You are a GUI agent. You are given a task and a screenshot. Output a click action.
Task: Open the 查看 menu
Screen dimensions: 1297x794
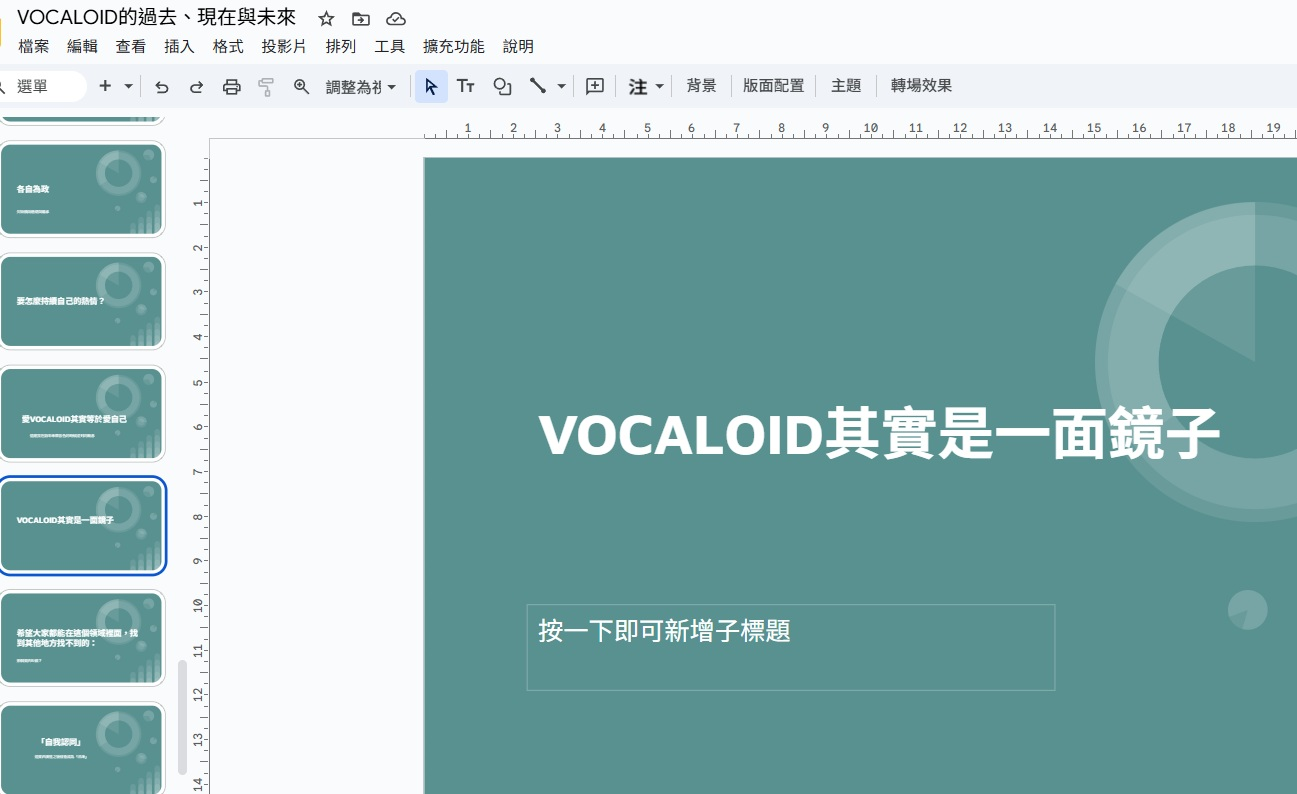pyautogui.click(x=130, y=46)
